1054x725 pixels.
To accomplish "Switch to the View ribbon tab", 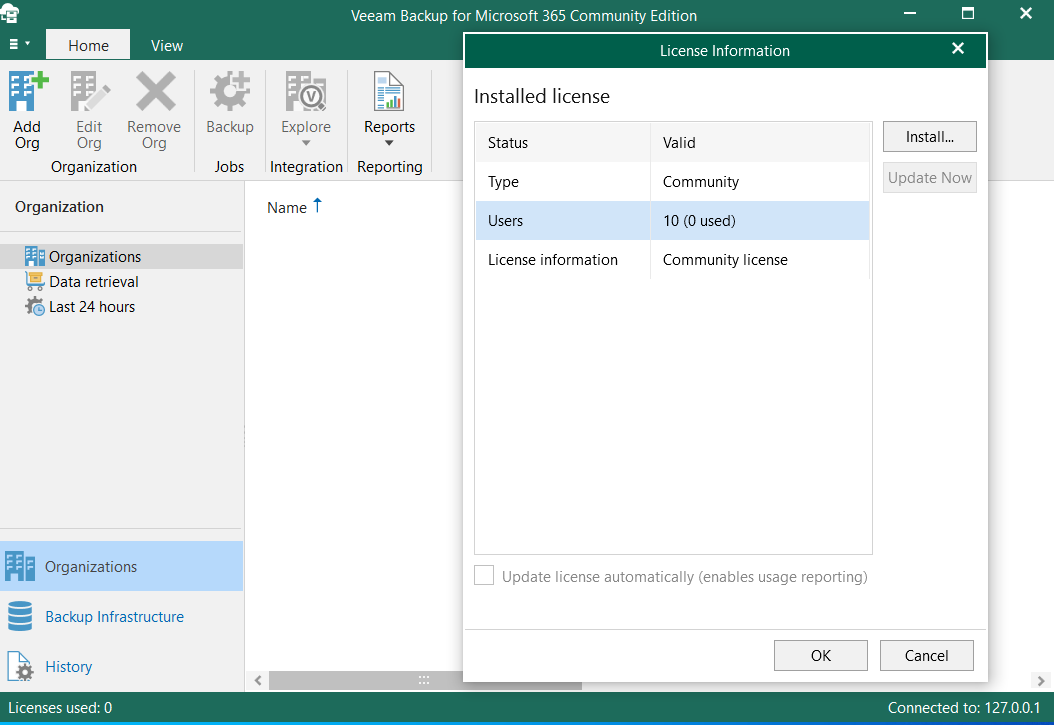I will coord(167,45).
